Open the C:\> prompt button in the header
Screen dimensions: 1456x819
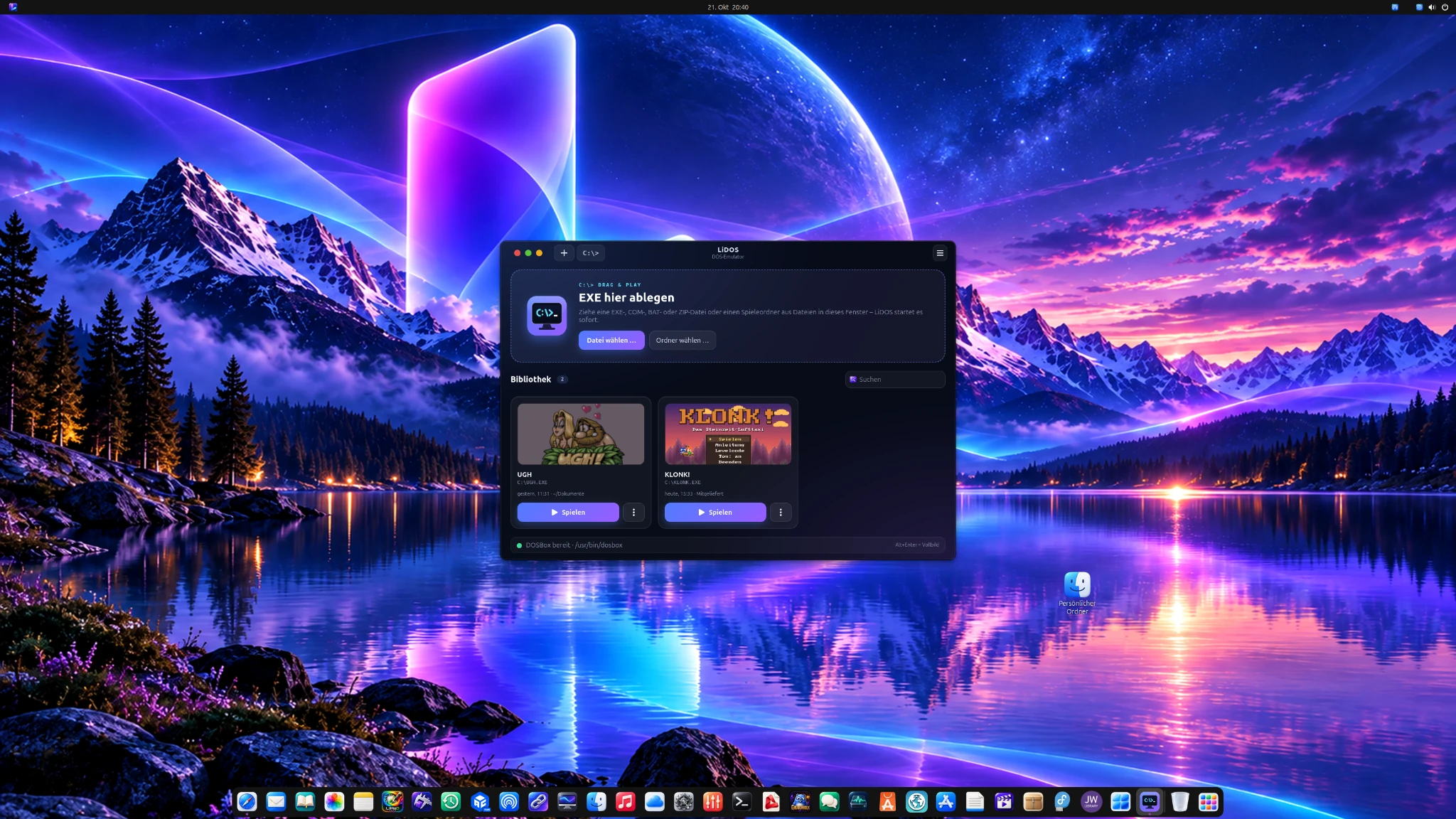tap(591, 253)
